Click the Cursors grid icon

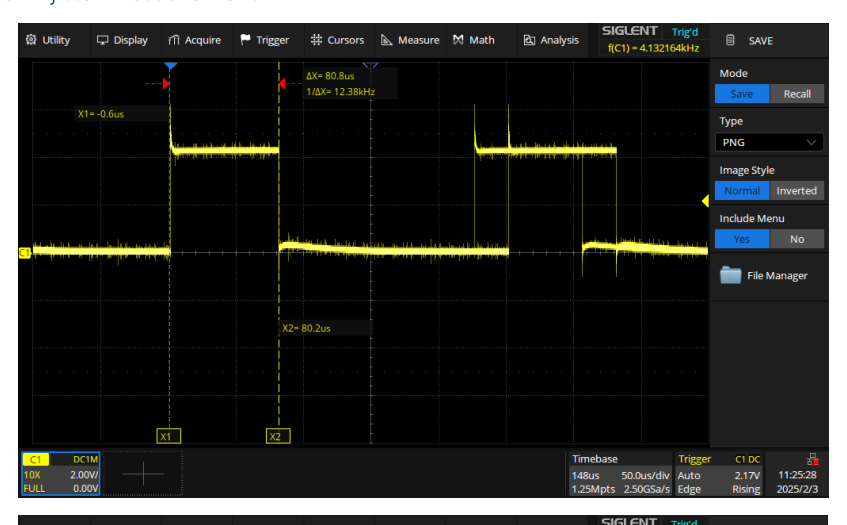[x=317, y=39]
